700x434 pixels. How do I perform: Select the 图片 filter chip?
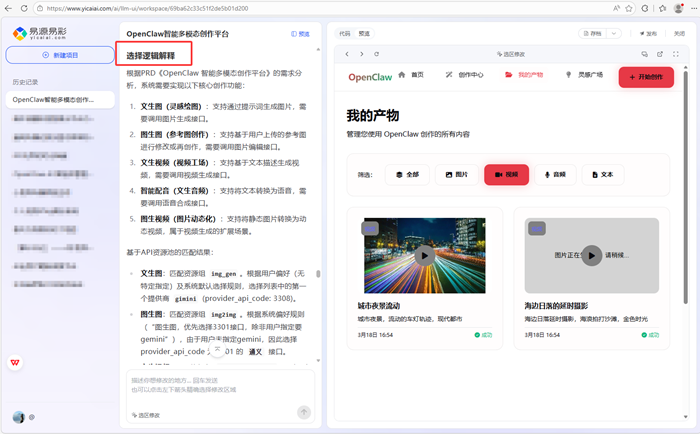(456, 174)
